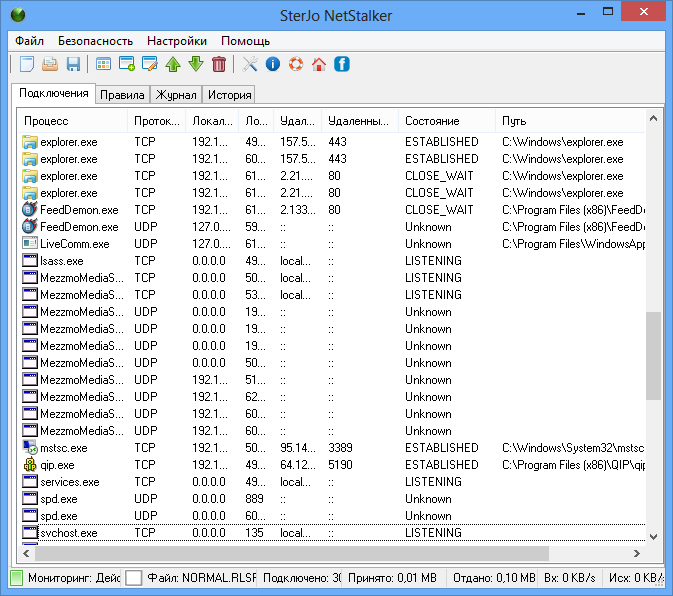Move the rule up with the green arrow

(173, 64)
